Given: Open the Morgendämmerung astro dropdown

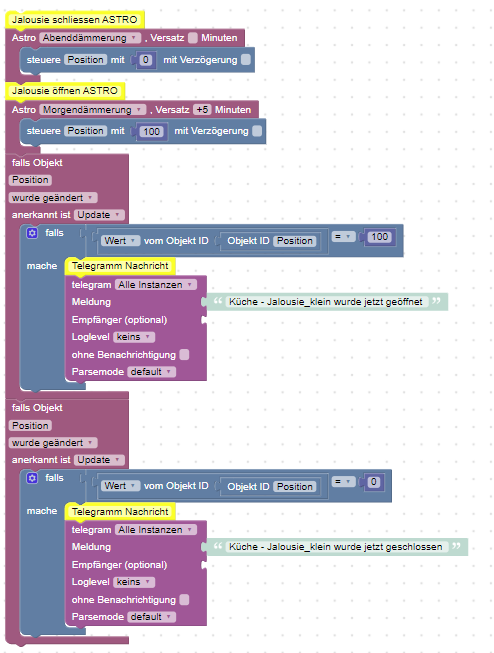Looking at the screenshot, I should 92,110.
